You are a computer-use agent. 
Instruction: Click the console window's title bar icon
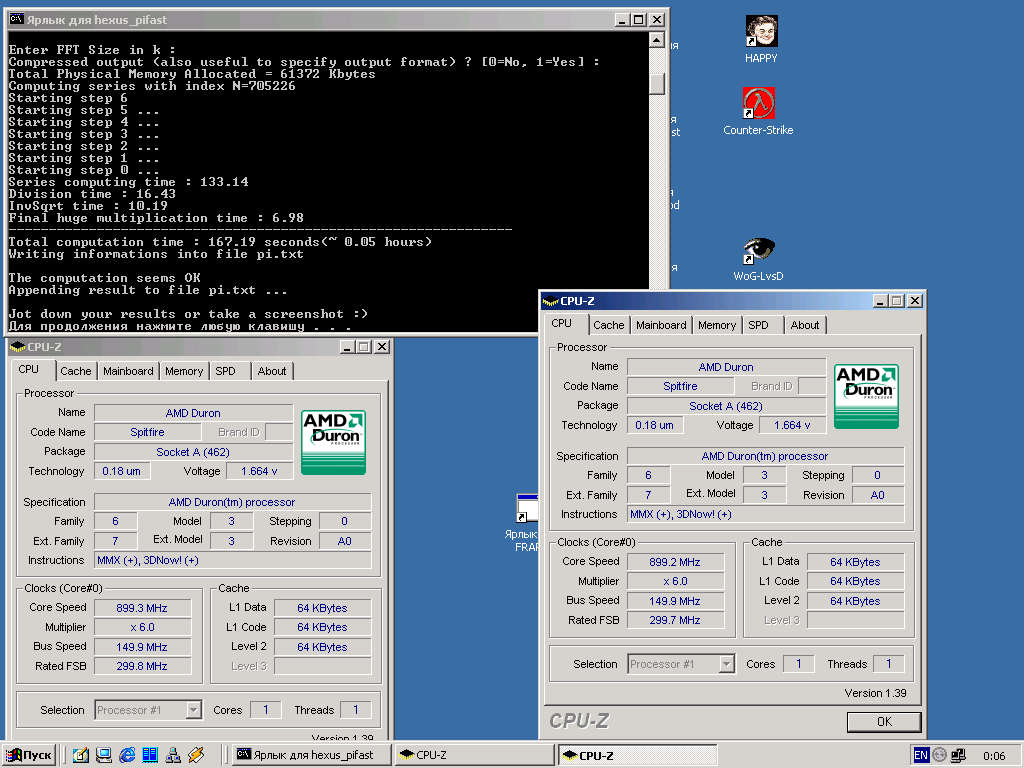click(x=16, y=19)
